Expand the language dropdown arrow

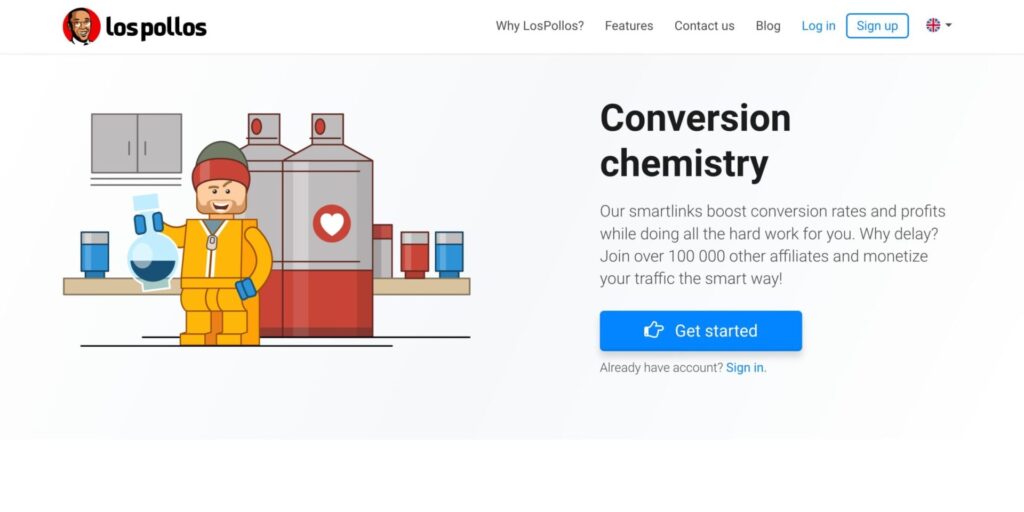click(x=948, y=26)
